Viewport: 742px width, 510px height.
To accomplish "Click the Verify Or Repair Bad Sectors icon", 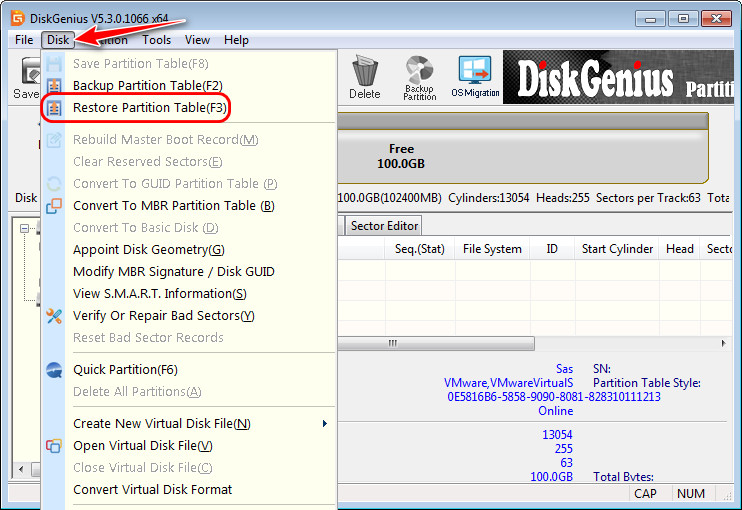I will [x=54, y=316].
